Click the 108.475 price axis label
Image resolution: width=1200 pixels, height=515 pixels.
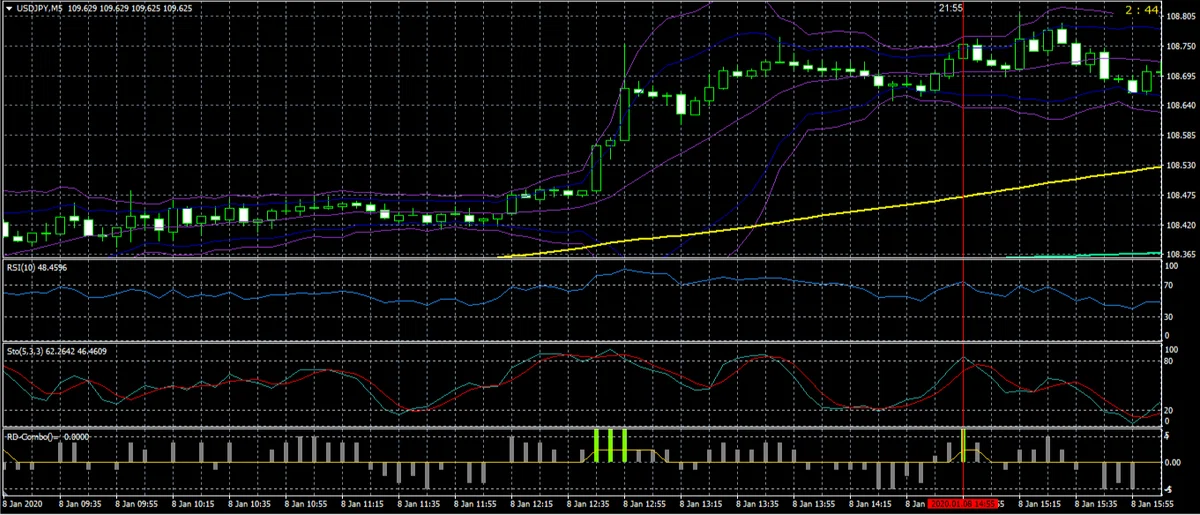(1181, 195)
